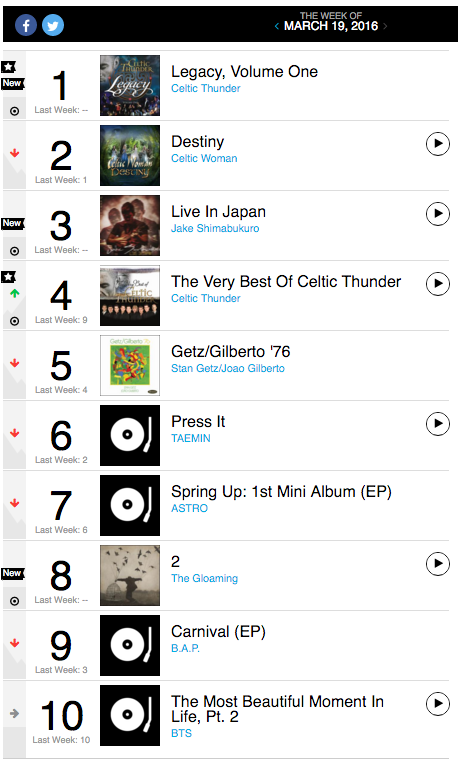
Task: Open Stan Getz/Joao Gilberto artist link
Action: point(228,368)
